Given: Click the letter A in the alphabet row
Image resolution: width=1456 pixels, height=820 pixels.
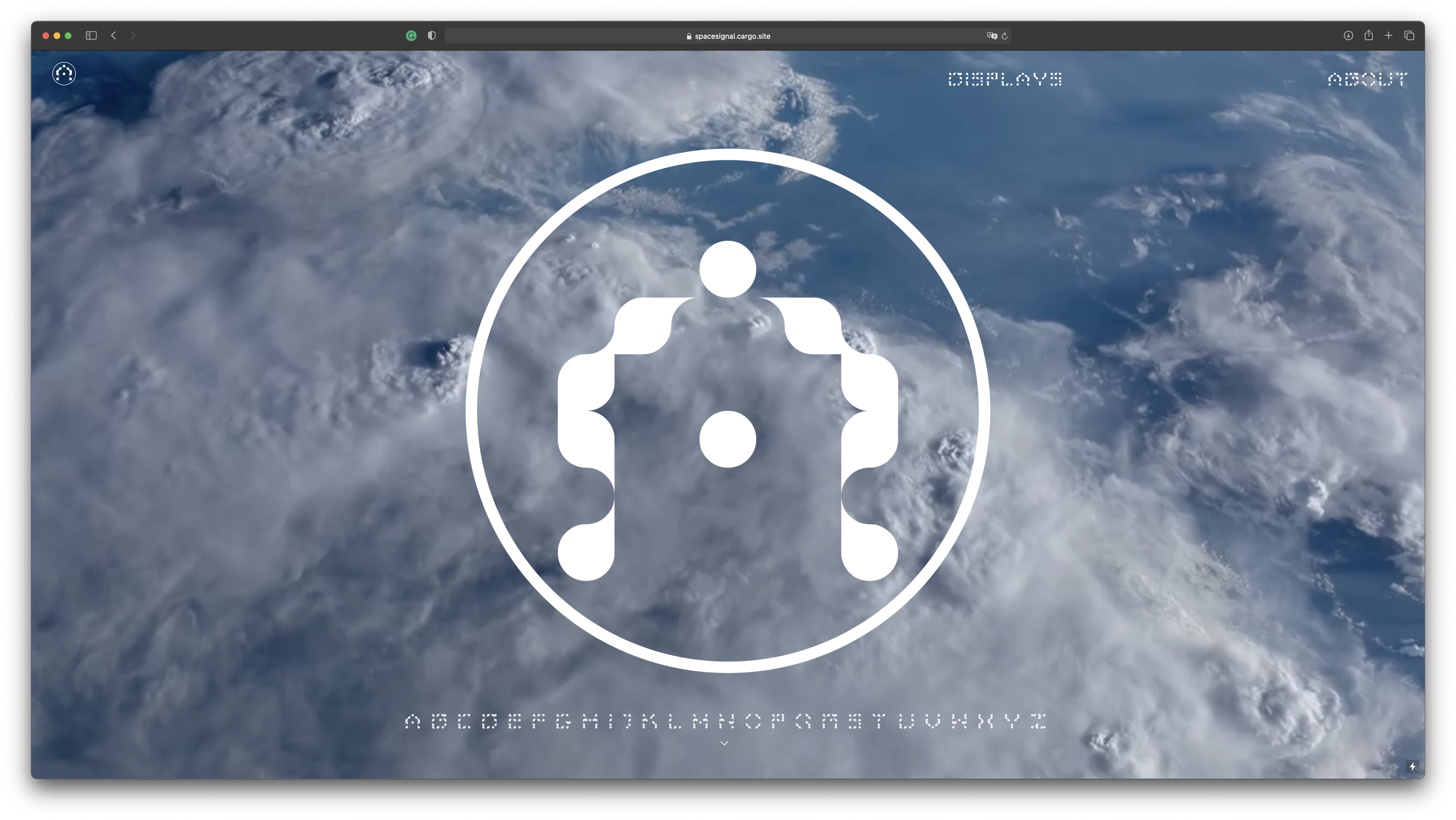Looking at the screenshot, I should pos(413,721).
